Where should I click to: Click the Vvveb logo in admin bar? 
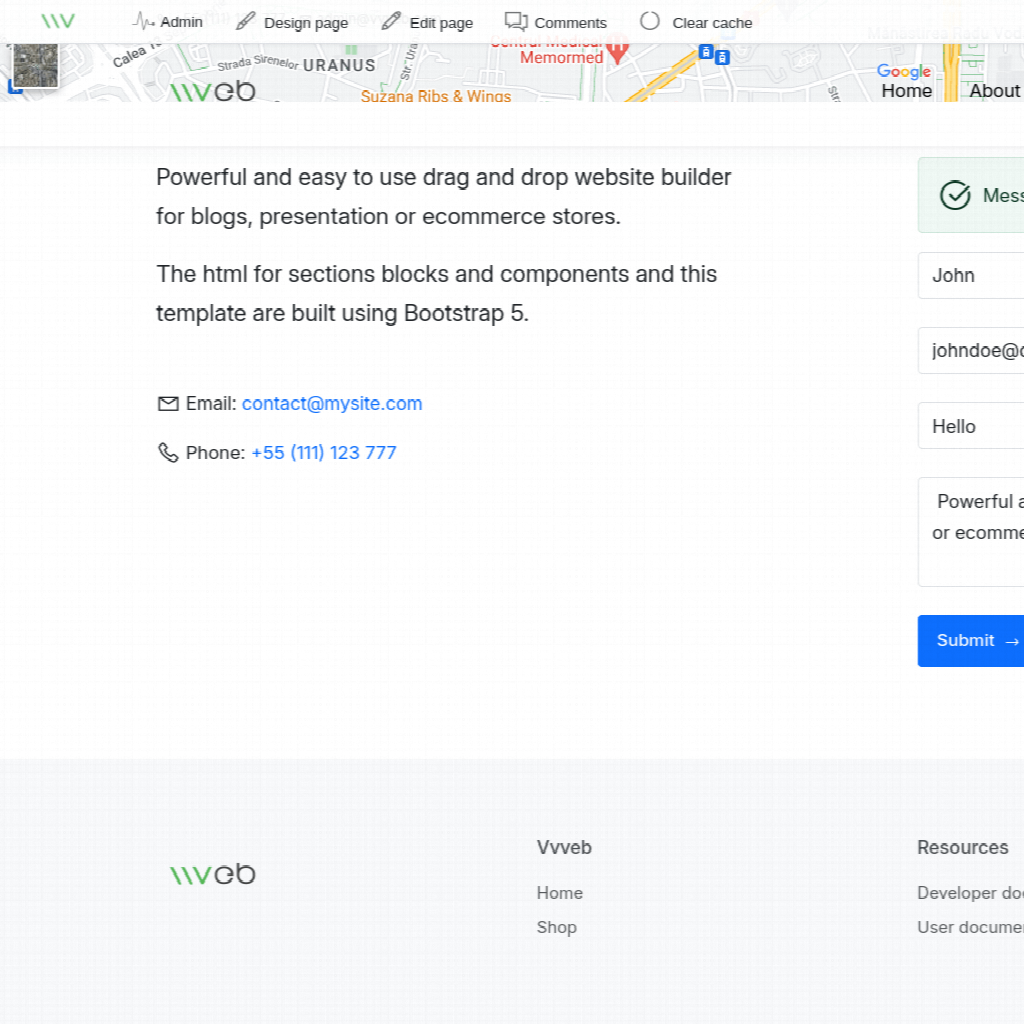click(58, 21)
